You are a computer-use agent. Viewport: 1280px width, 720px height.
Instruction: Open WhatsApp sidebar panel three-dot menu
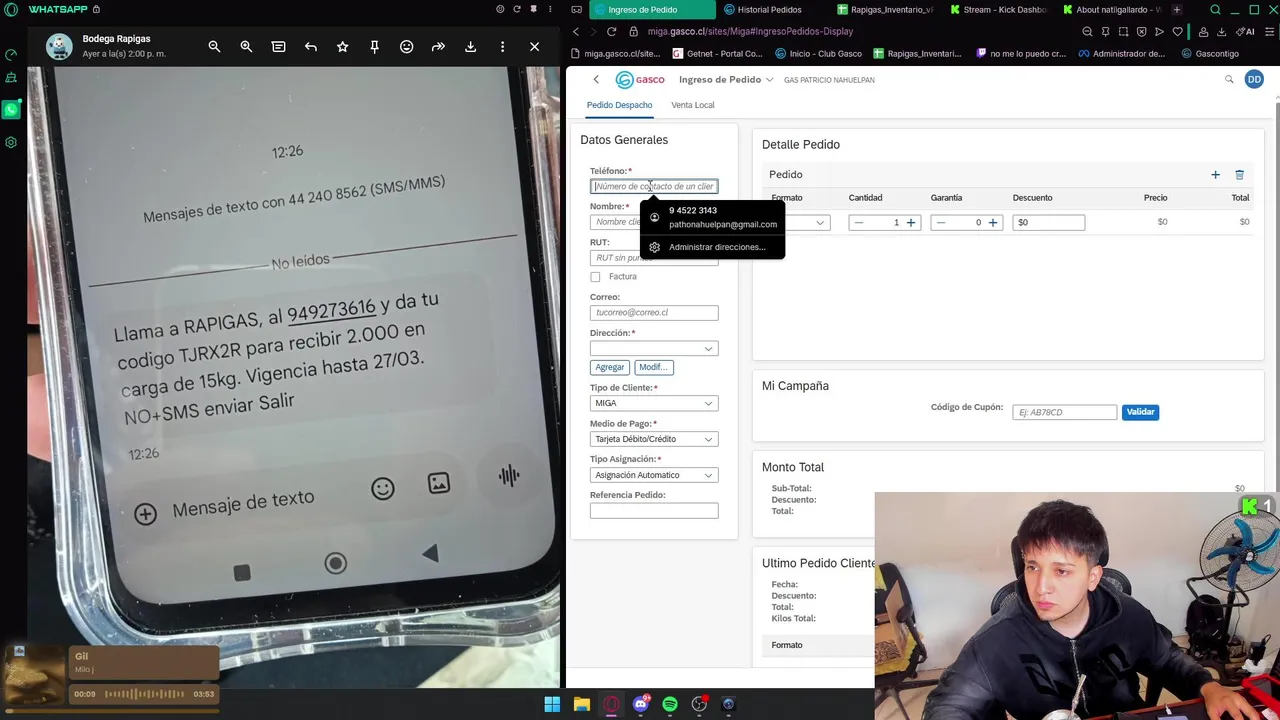[x=548, y=9]
